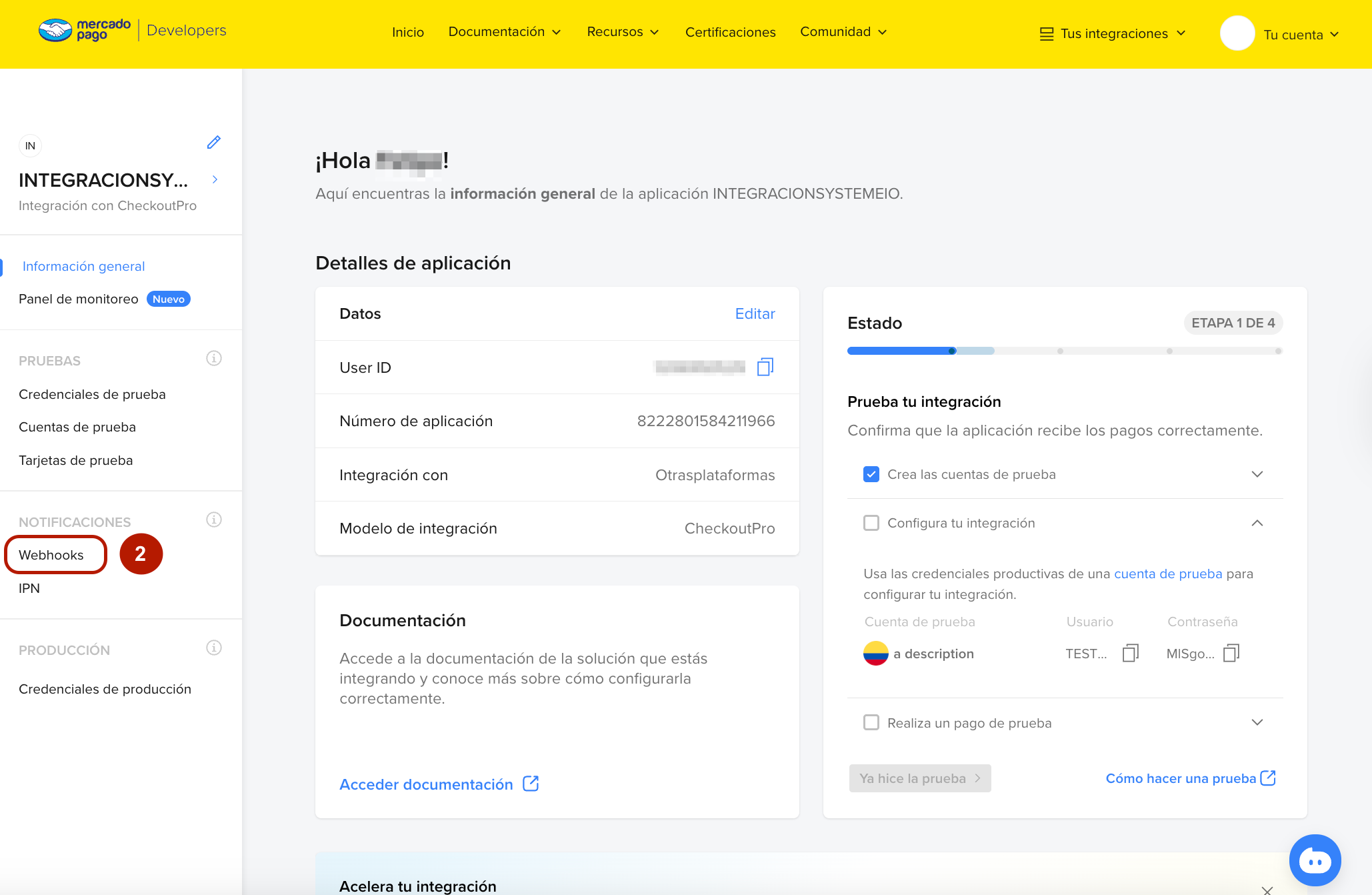Expand Tus integraciones dropdown

tap(1113, 34)
